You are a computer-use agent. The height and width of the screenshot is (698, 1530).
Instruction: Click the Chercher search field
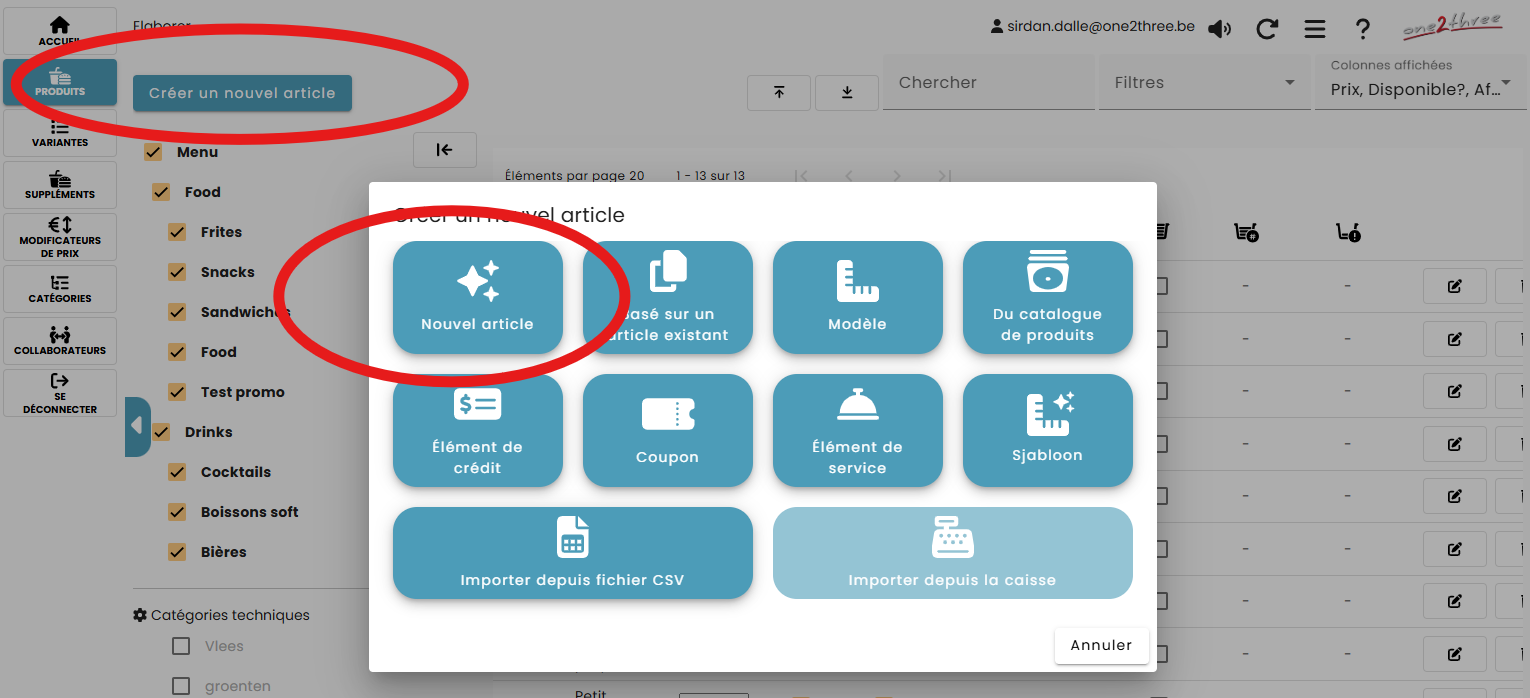tap(987, 83)
